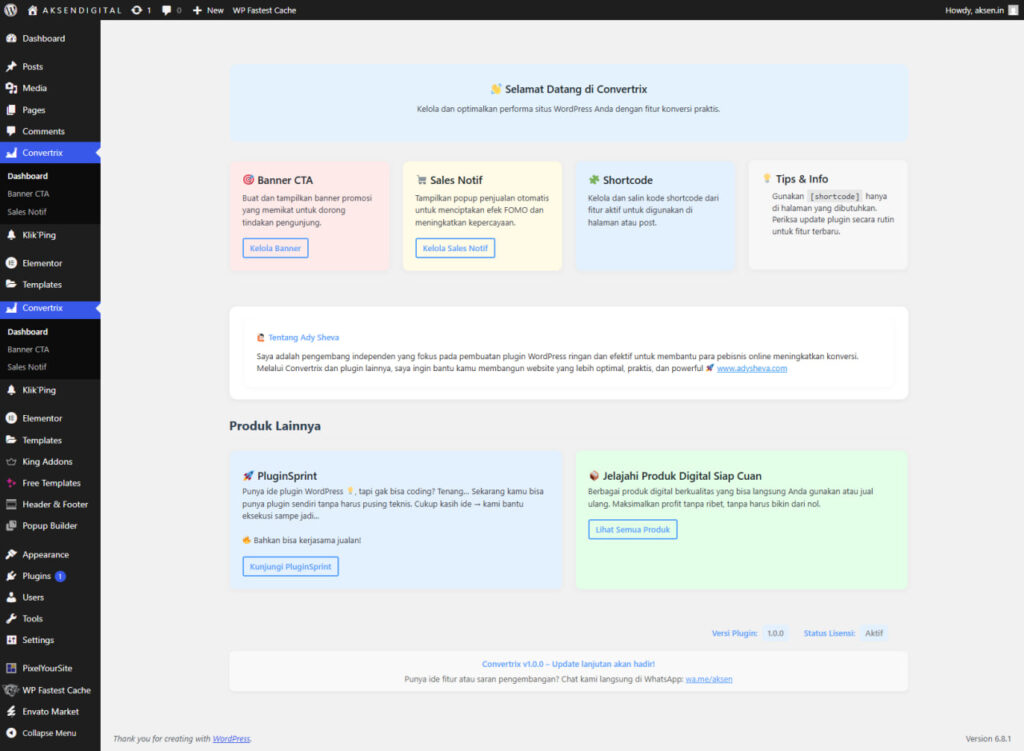Click the Lihat Semua Produk button
The height and width of the screenshot is (751, 1024).
click(x=632, y=529)
